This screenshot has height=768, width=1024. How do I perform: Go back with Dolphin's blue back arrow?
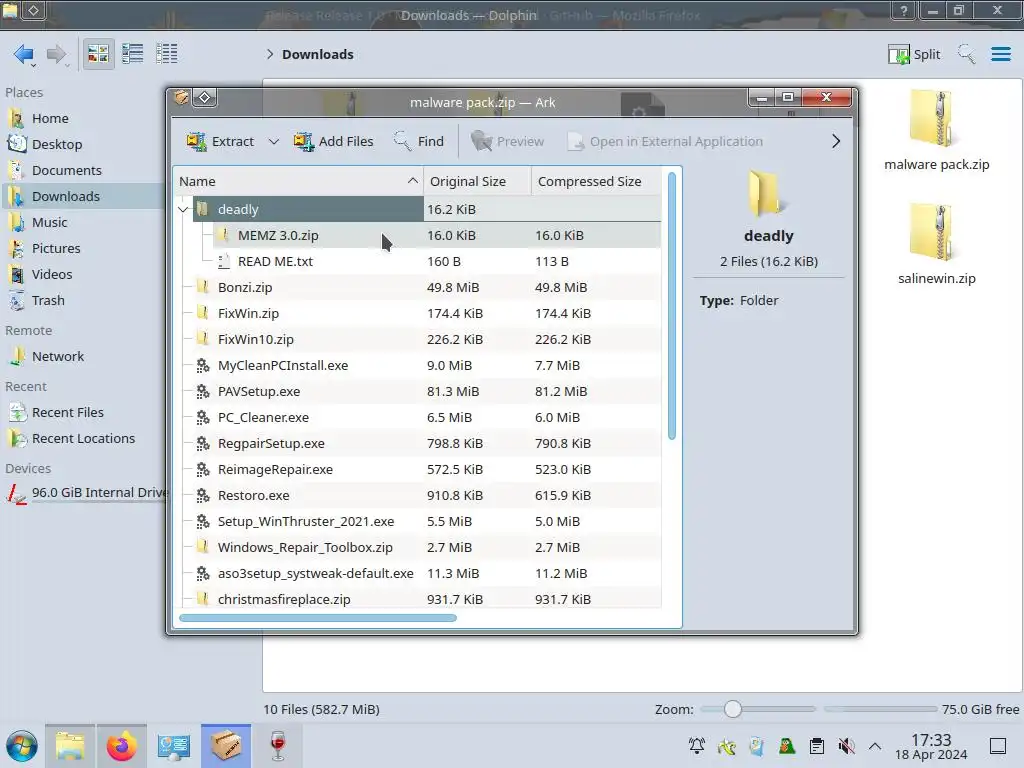[24, 54]
